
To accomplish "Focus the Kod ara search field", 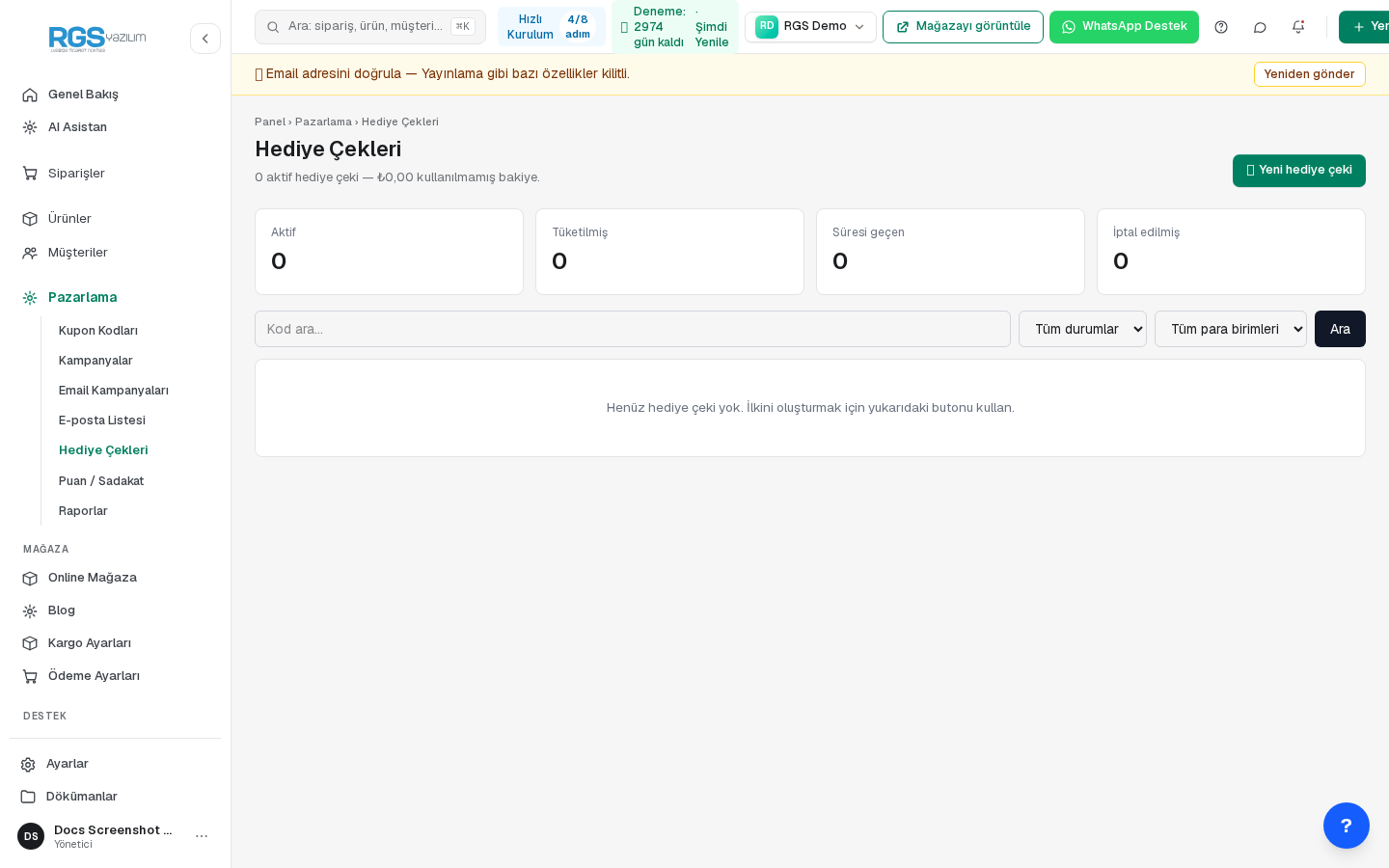I will tap(633, 329).
